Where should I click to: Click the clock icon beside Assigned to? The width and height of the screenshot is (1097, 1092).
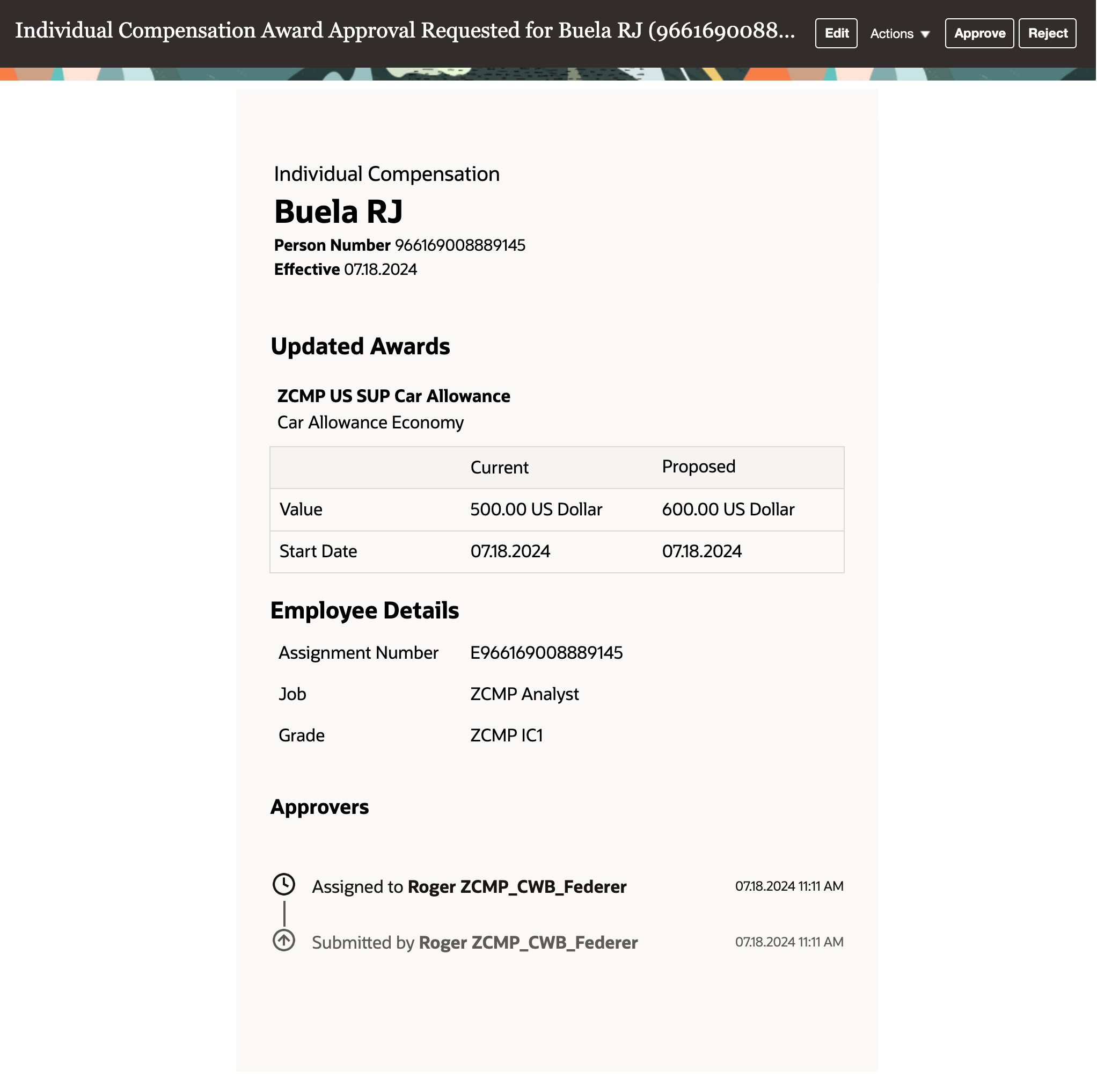point(284,885)
